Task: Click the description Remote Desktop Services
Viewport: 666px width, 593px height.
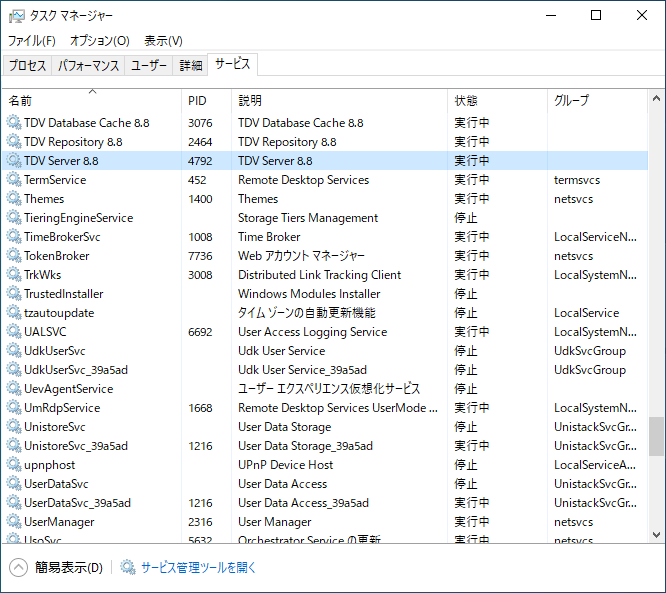Action: 303,180
